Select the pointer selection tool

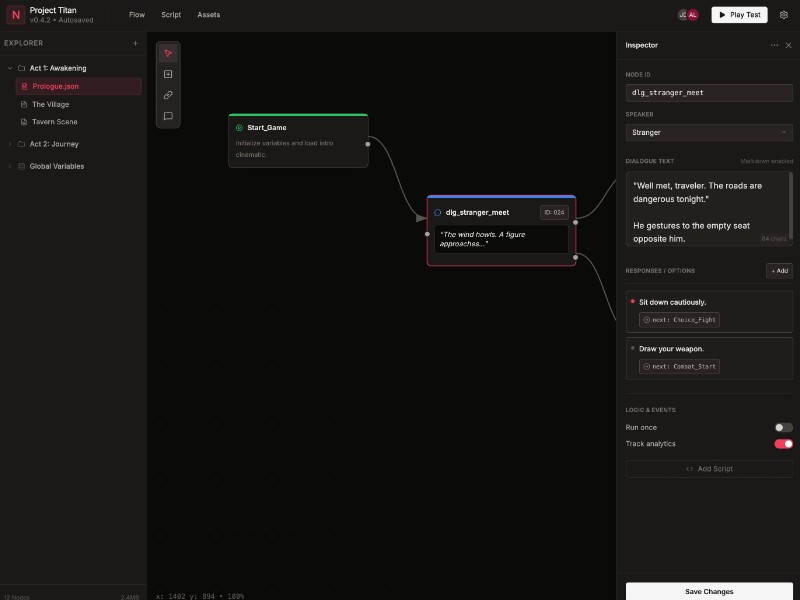(168, 53)
